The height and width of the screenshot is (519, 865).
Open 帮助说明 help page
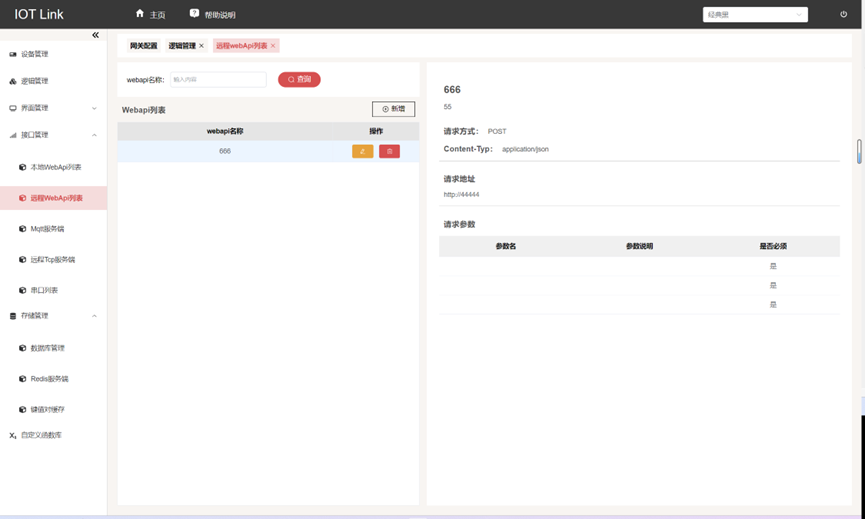pyautogui.click(x=212, y=14)
